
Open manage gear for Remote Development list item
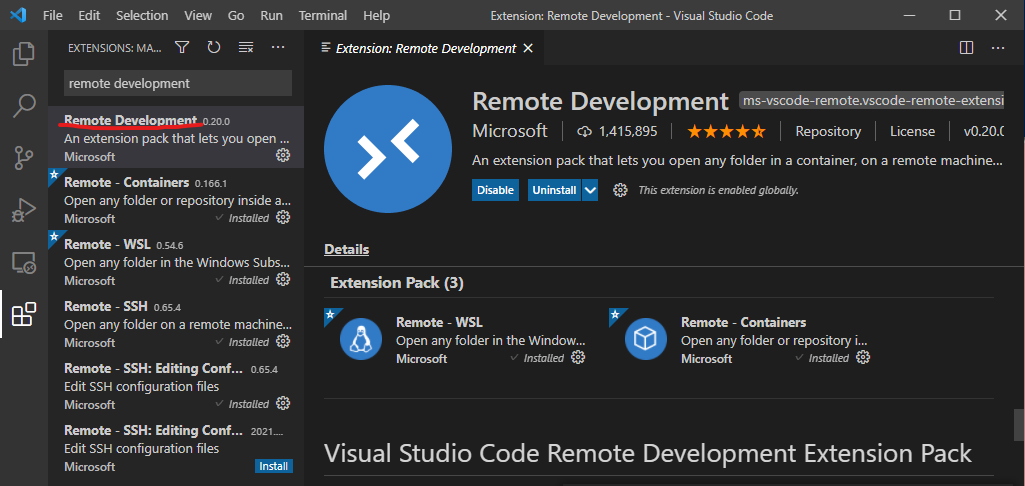283,155
